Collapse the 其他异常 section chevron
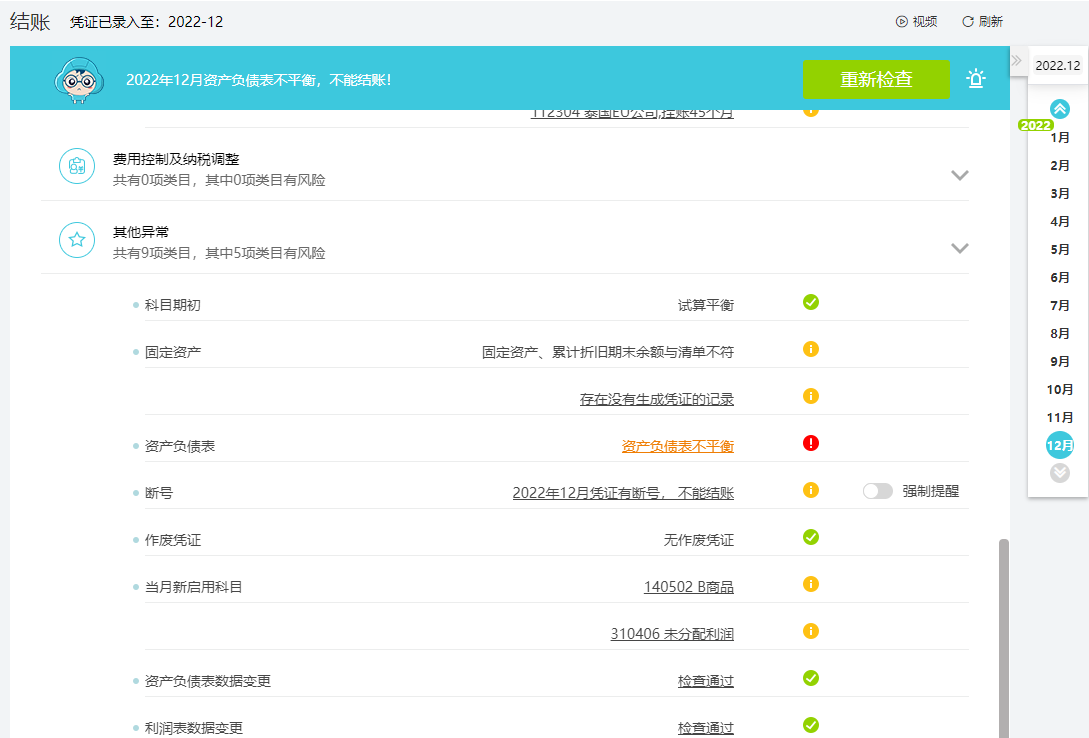 tap(959, 248)
